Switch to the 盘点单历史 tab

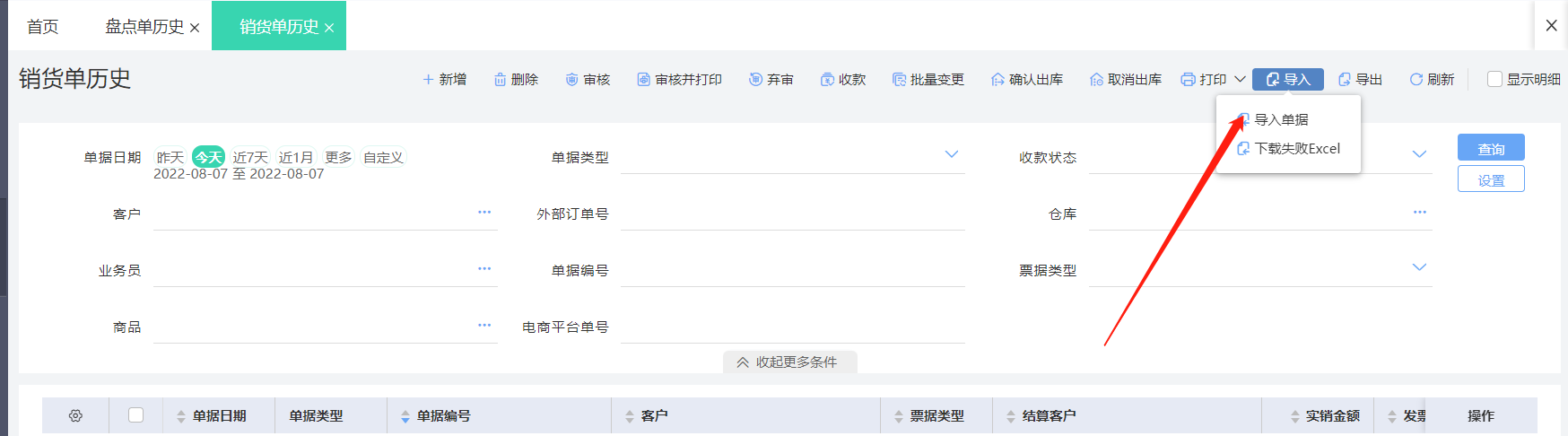pos(144,27)
